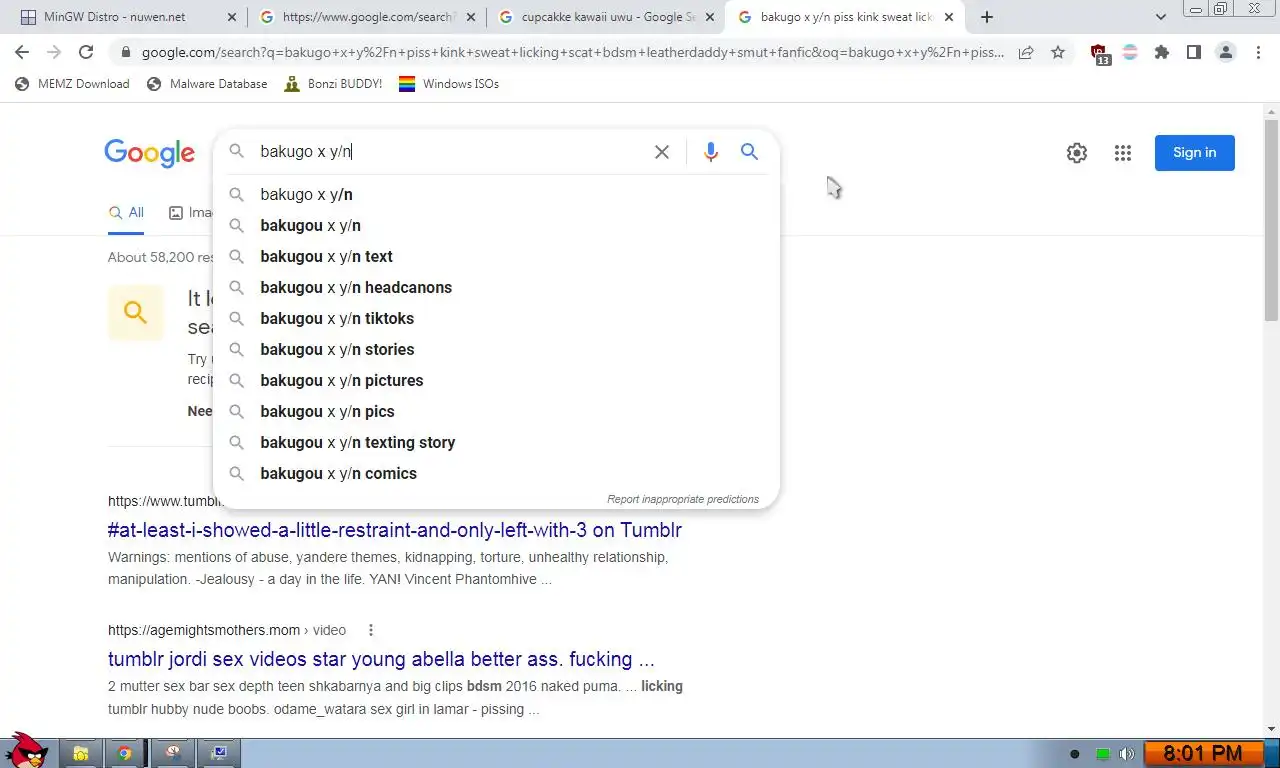This screenshot has width=1280, height=768.
Task: Switch to Chrome in the taskbar
Action: [x=125, y=753]
